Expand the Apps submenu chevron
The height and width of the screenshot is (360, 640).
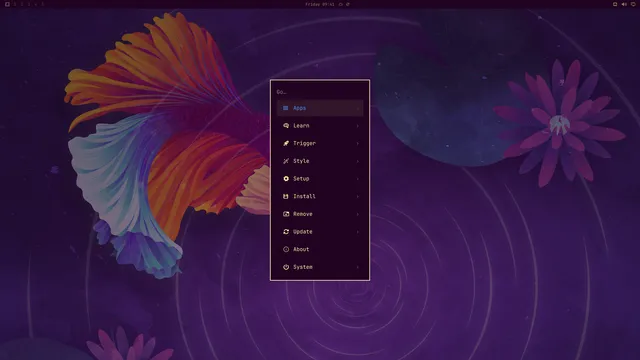coord(358,108)
